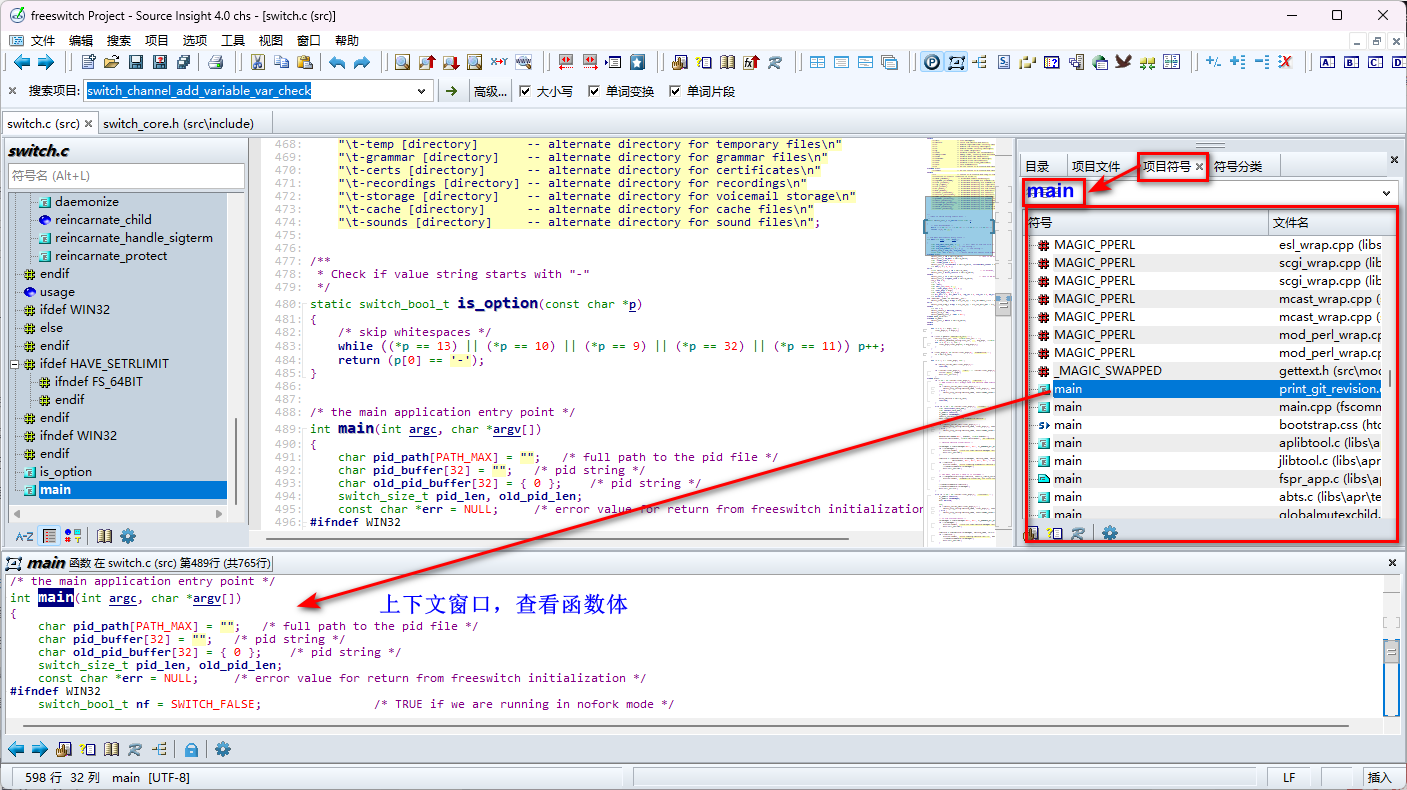Click the 高级... advanced search button
Viewport: 1407px width, 790px height.
(489, 91)
